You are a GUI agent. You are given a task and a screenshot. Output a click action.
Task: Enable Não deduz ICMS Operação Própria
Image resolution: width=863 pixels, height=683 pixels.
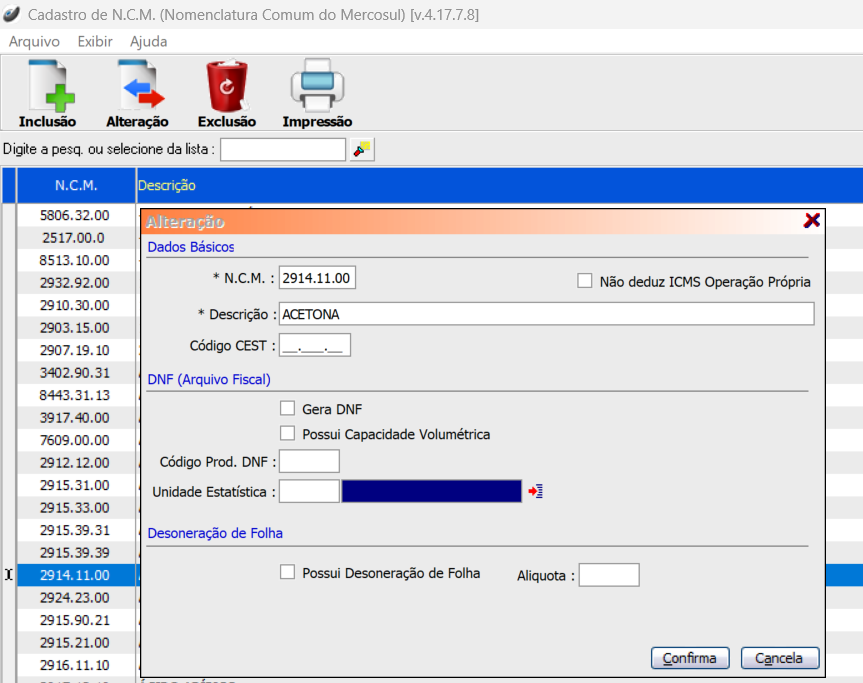pyautogui.click(x=585, y=282)
